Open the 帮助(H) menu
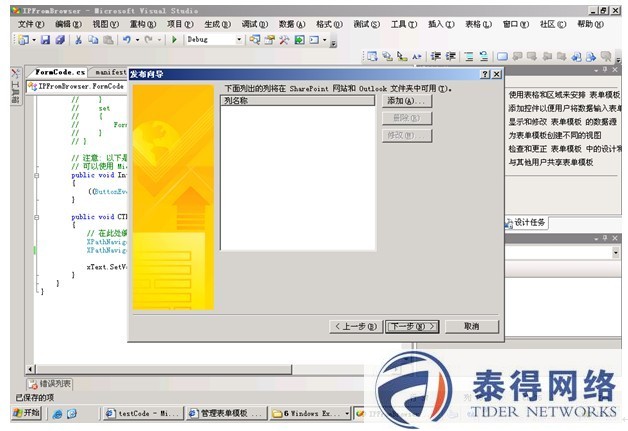 590,24
